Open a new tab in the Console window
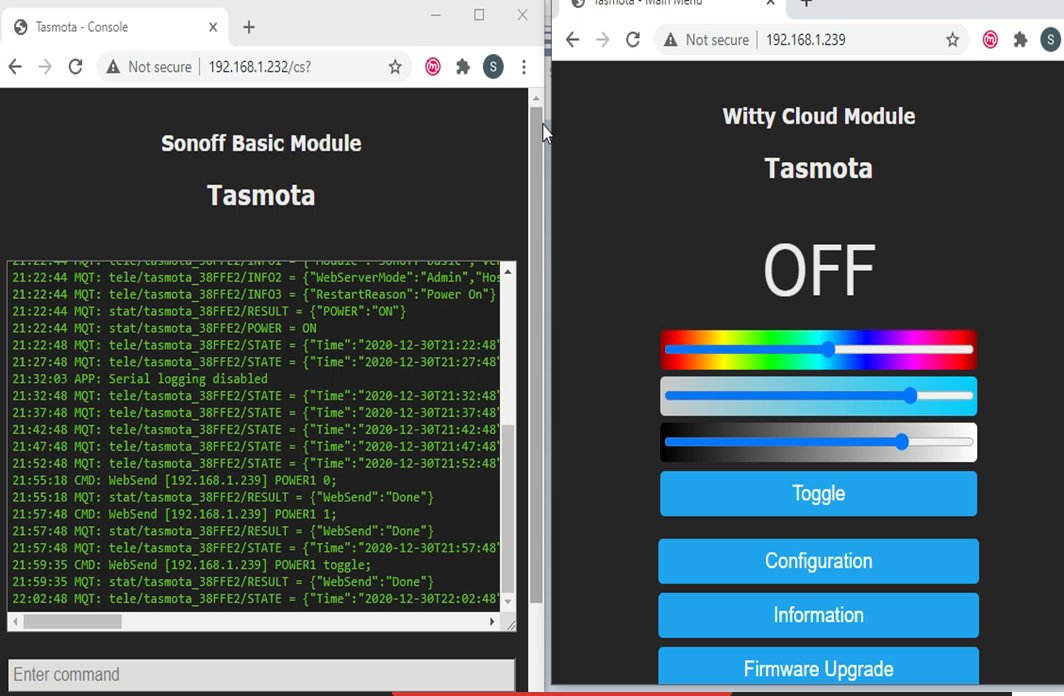The width and height of the screenshot is (1064, 696). [249, 27]
